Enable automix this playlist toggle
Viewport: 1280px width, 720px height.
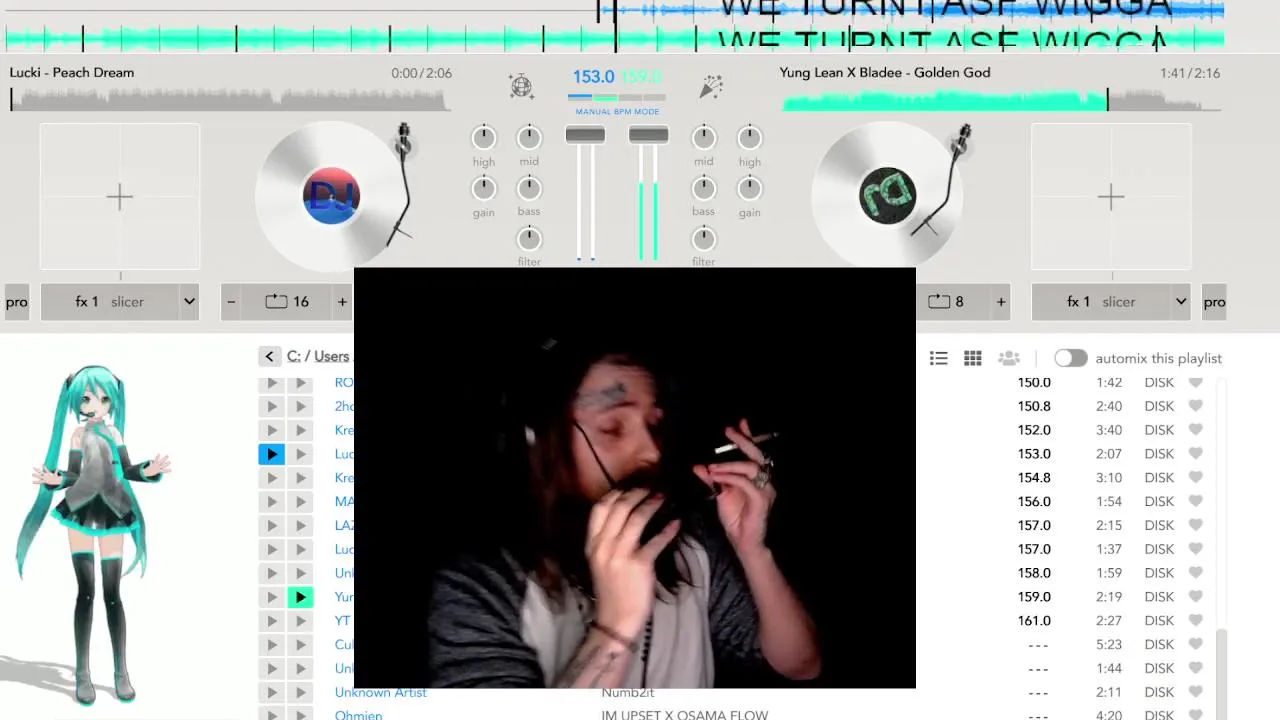[x=1070, y=358]
